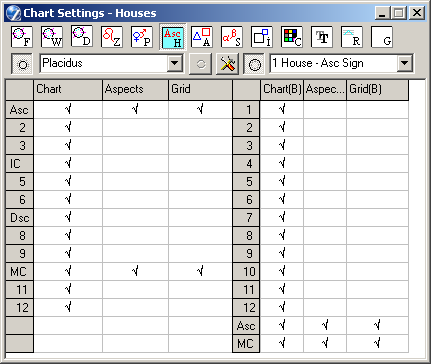Select row header 10 in right table
431x364 pixels.
(x=246, y=272)
